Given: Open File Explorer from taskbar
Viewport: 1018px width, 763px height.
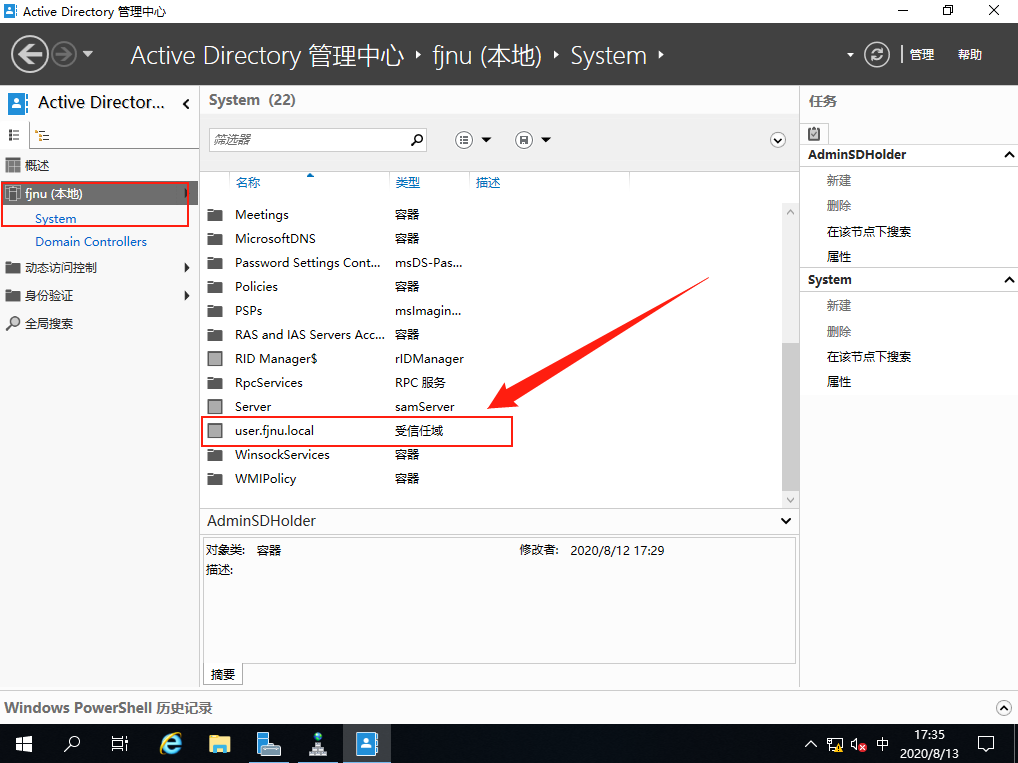Looking at the screenshot, I should tap(219, 744).
